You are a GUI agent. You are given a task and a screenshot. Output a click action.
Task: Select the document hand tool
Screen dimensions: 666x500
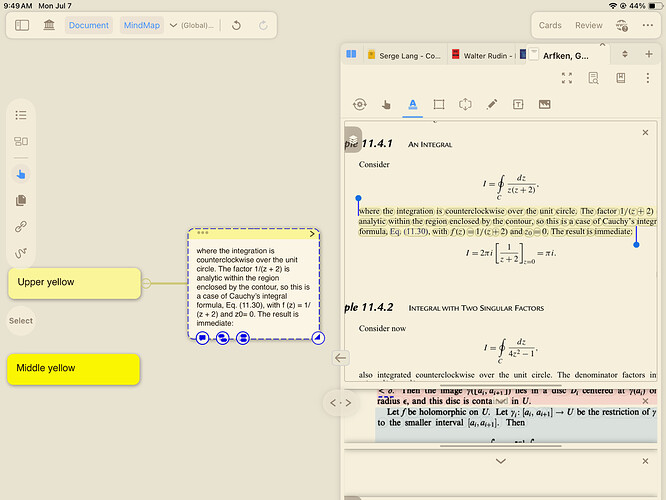[x=386, y=105]
